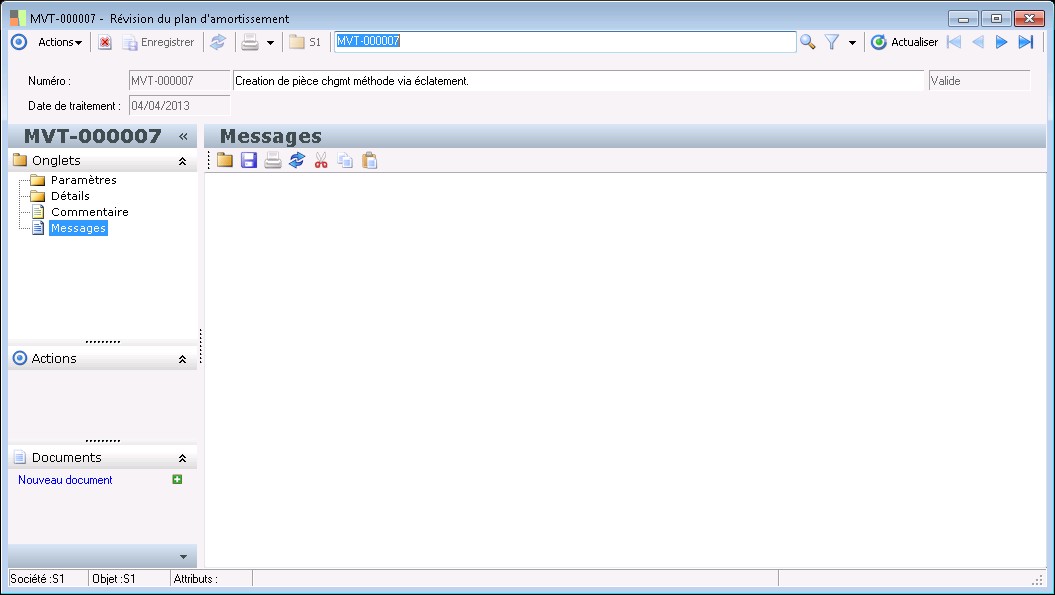The width and height of the screenshot is (1055, 595).
Task: Go to last record arrow
Action: point(1025,42)
